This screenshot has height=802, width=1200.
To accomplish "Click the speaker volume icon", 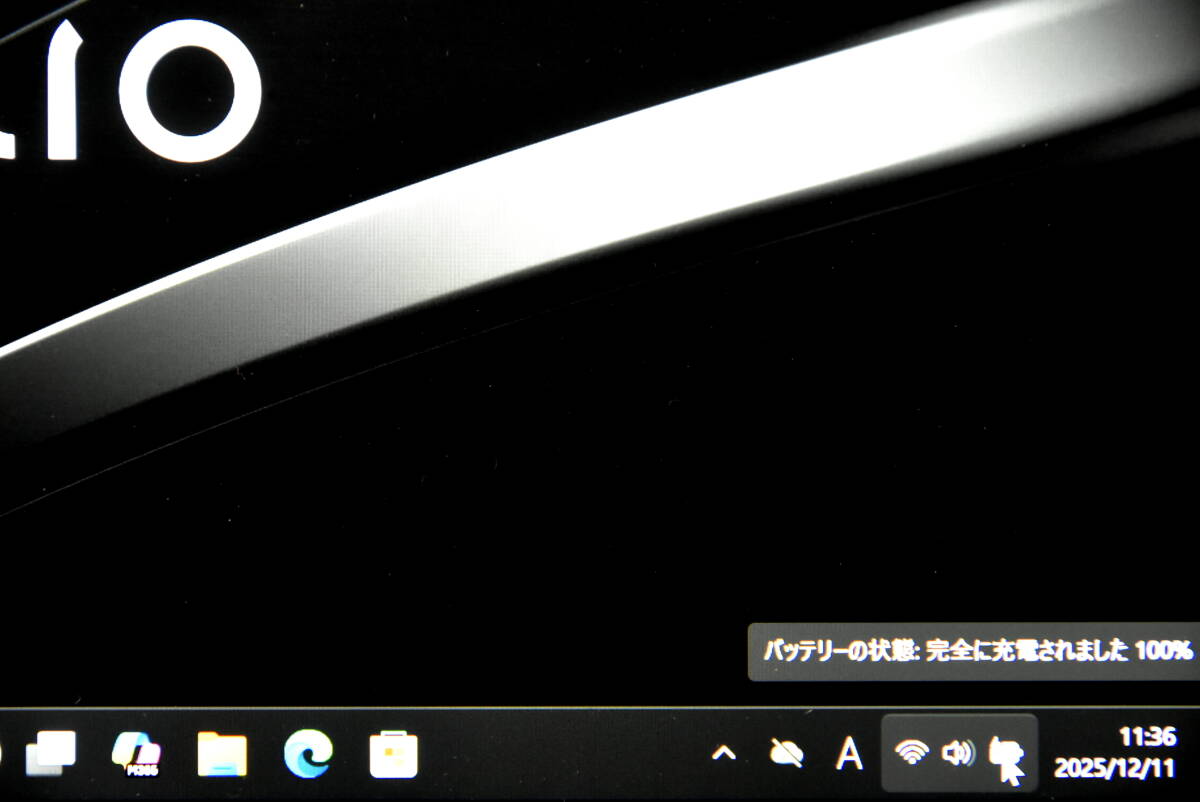I will (x=958, y=752).
